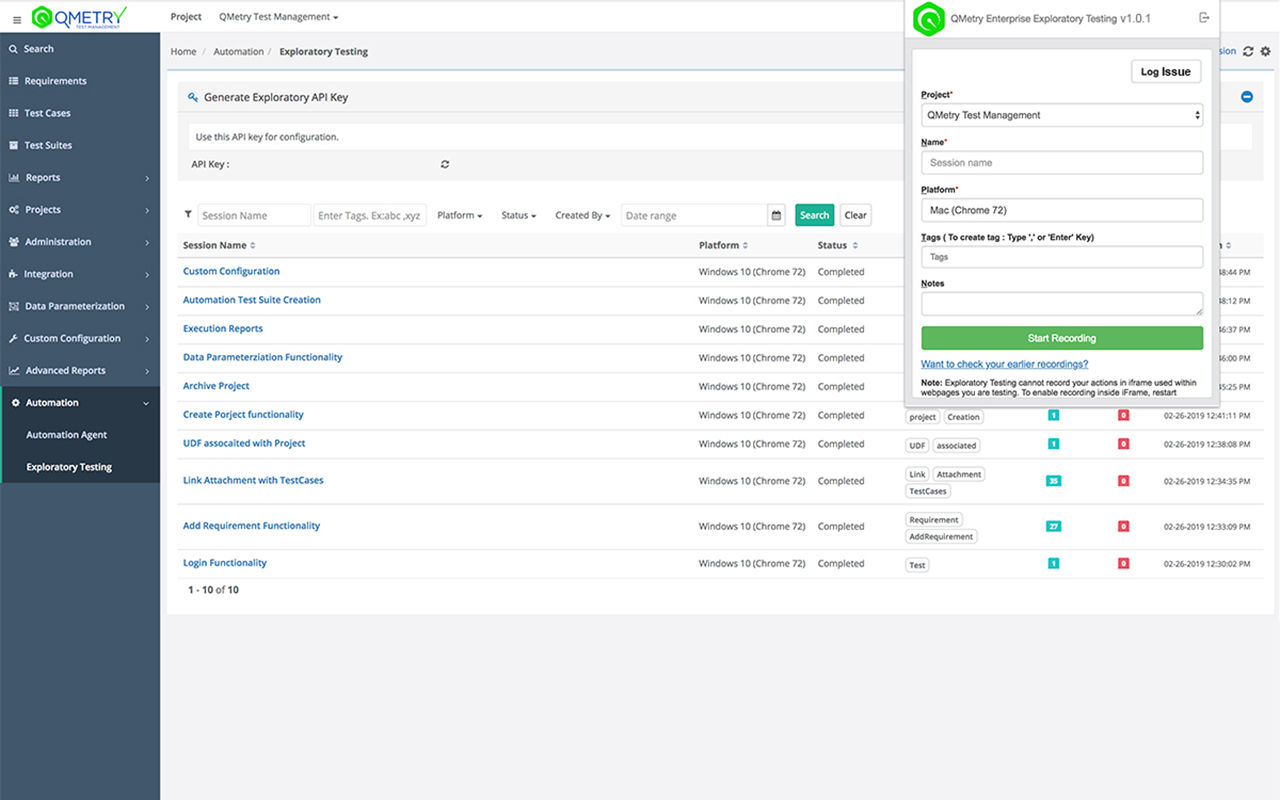Click the filter funnel icon before Session Name
Viewport: 1280px width, 800px height.
pos(188,214)
